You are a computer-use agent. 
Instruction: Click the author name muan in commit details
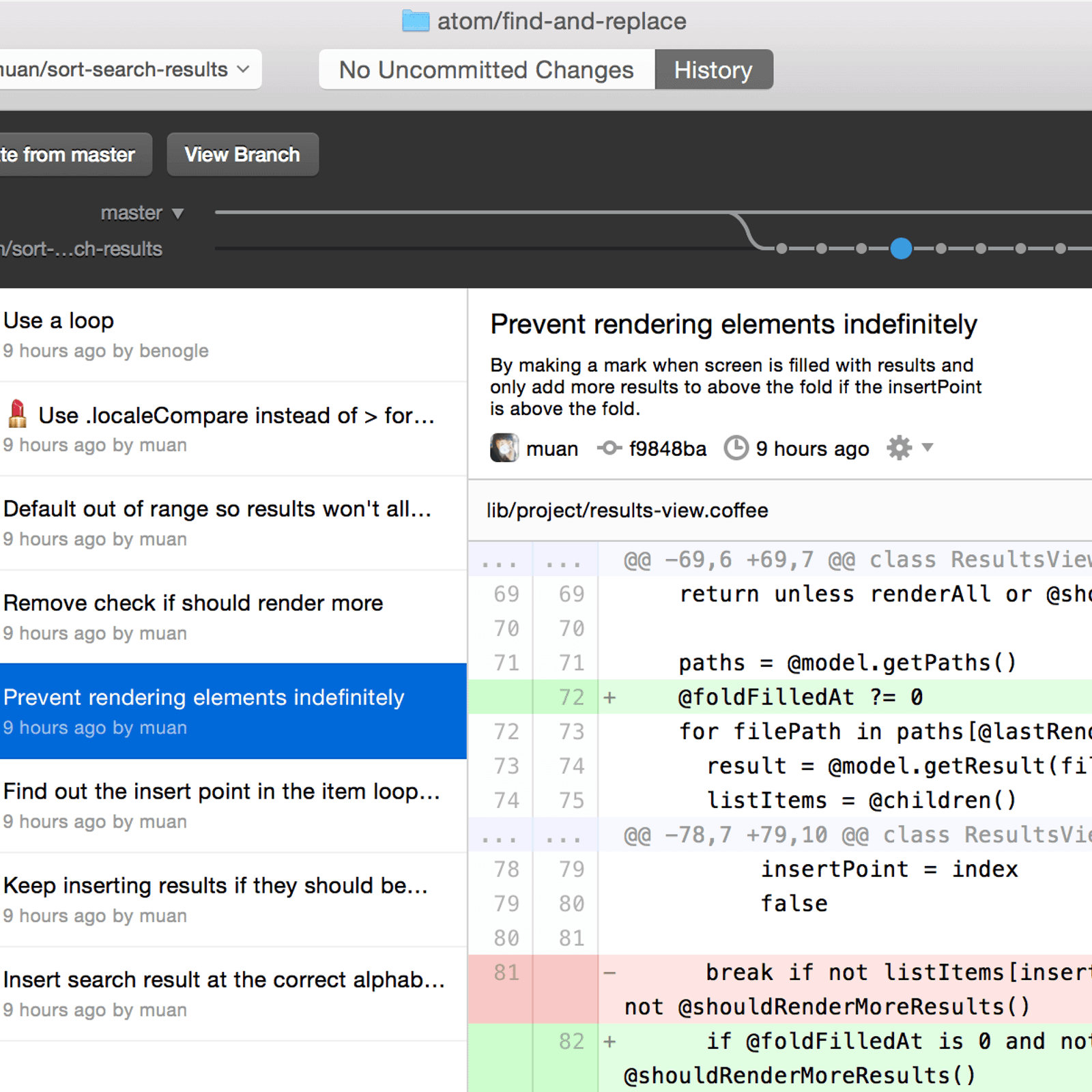(x=552, y=449)
